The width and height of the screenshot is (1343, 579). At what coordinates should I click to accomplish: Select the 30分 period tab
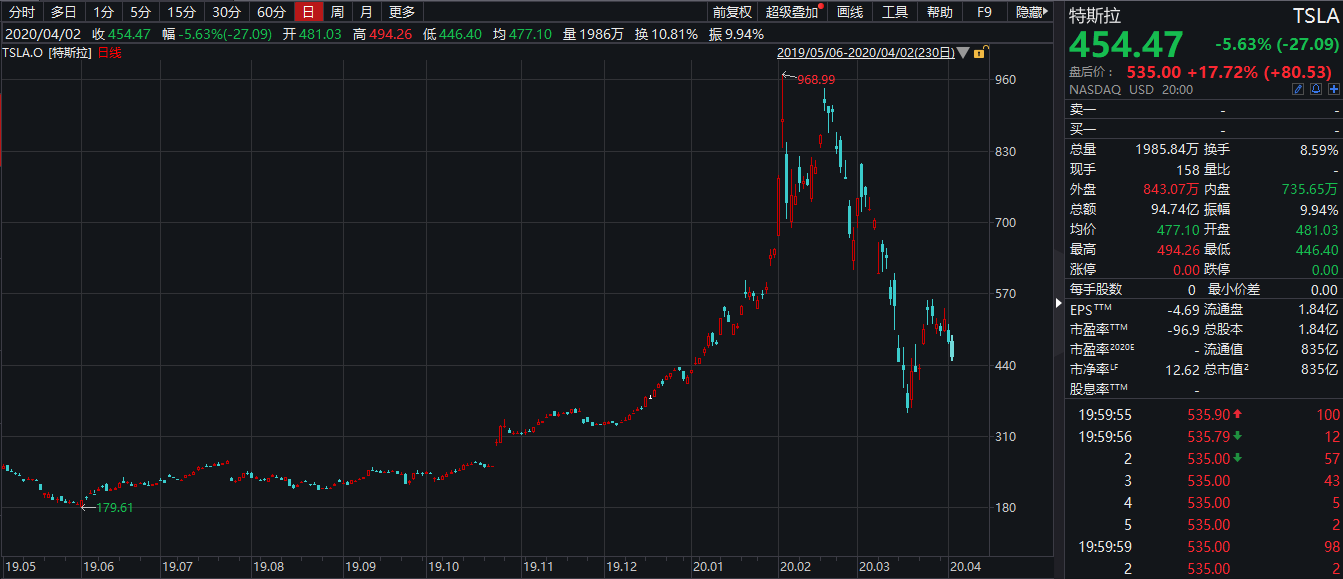227,12
